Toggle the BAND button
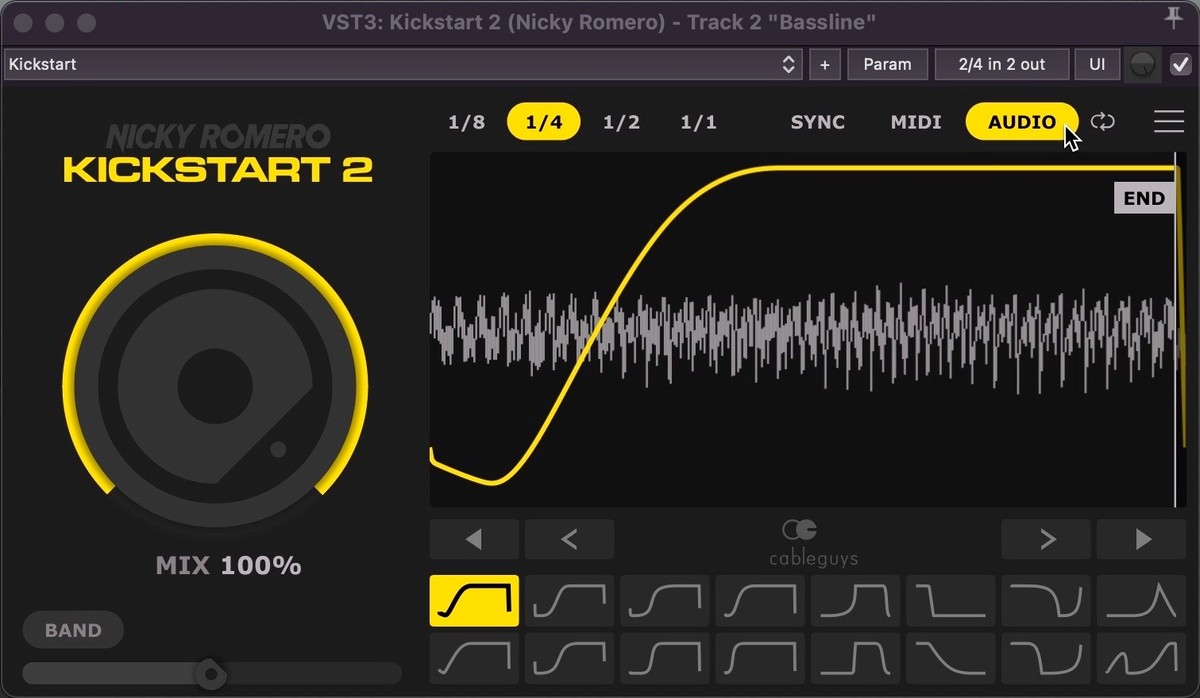This screenshot has height=698, width=1200. (x=73, y=630)
